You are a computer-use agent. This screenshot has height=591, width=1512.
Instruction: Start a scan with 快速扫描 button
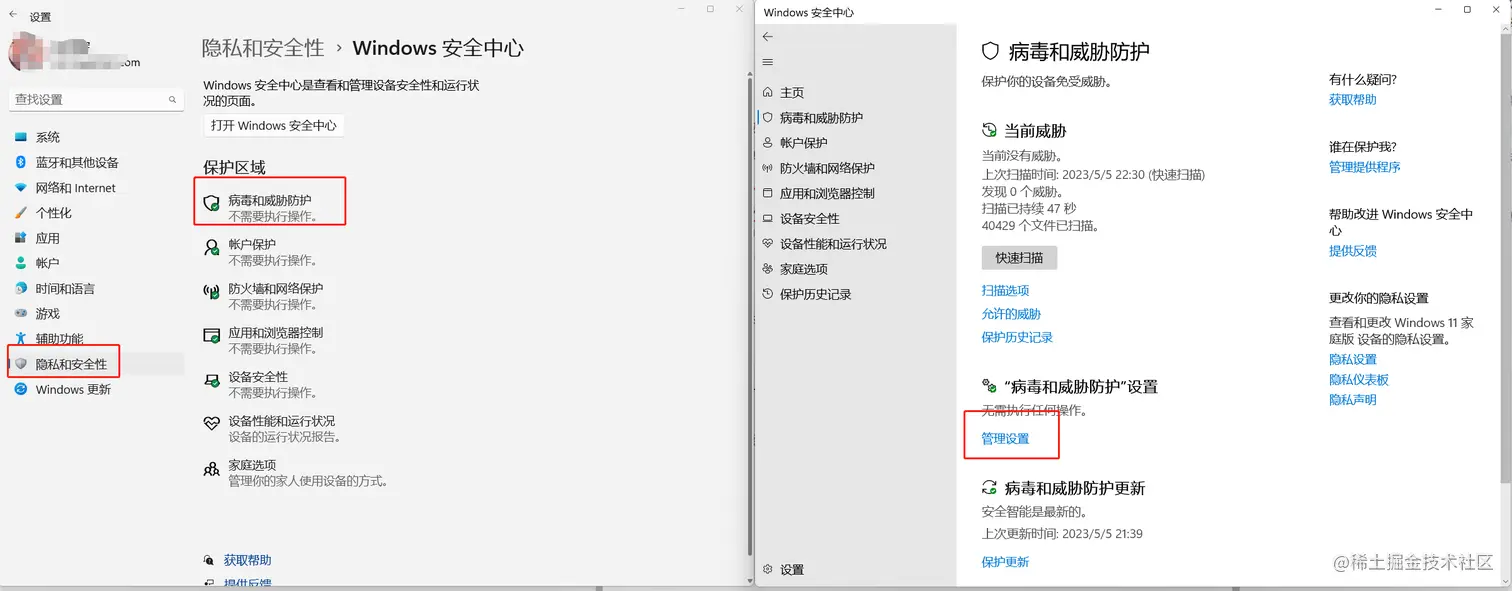1019,258
